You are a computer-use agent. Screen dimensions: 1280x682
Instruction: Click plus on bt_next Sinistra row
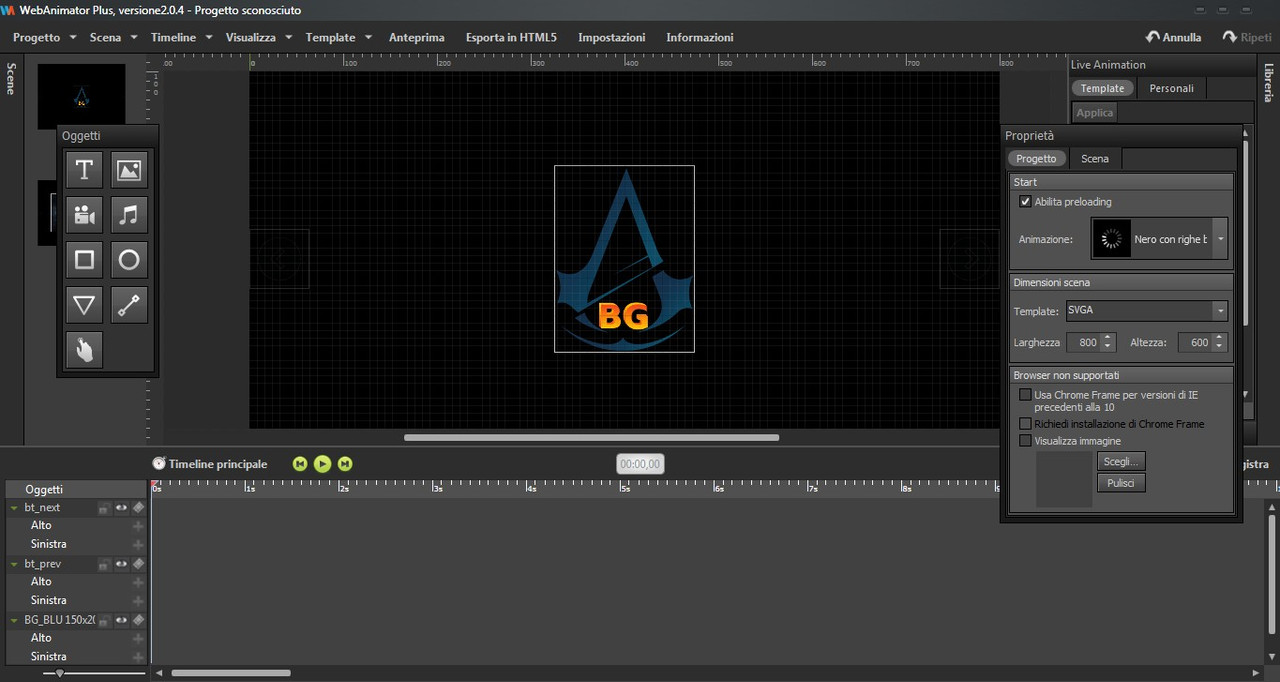click(138, 544)
